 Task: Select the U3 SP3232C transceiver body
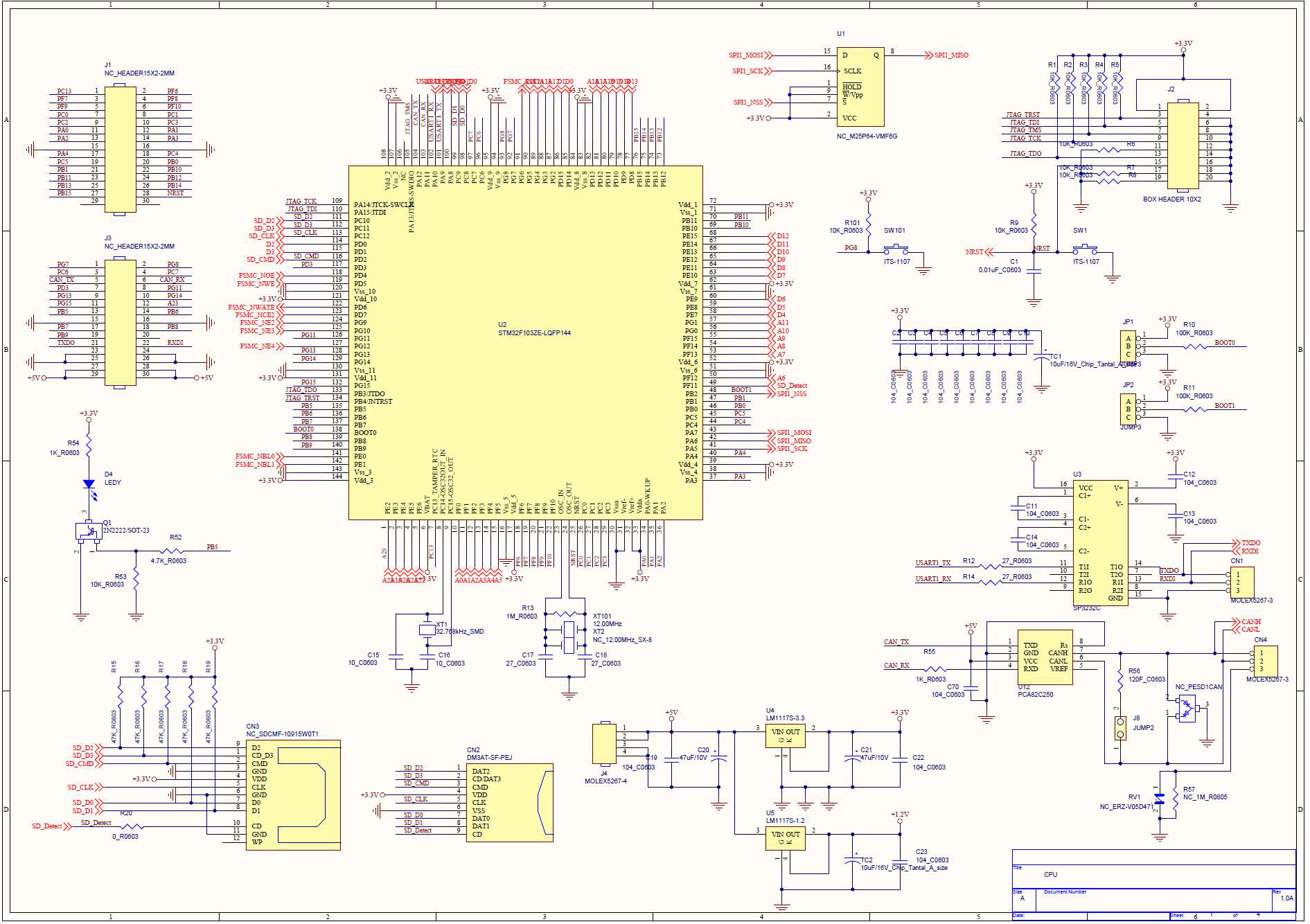[1101, 542]
